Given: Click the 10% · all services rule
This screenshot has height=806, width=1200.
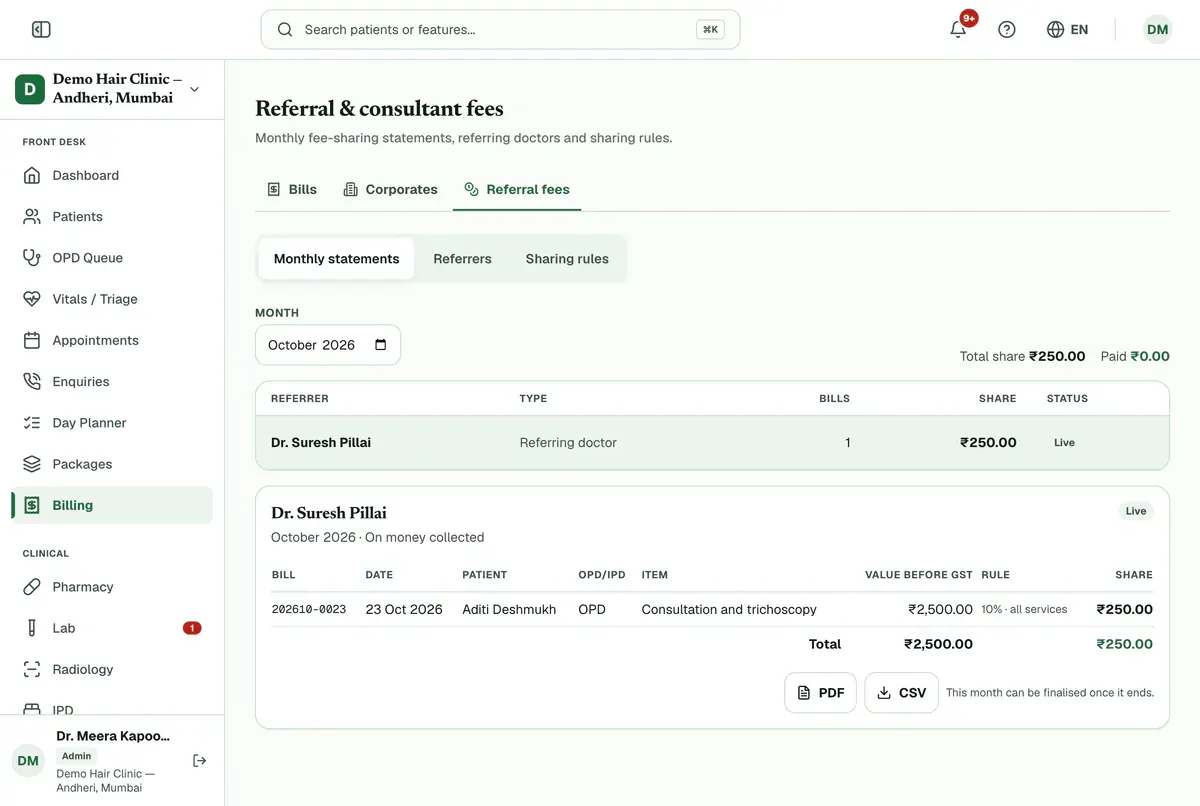Looking at the screenshot, I should [1024, 609].
